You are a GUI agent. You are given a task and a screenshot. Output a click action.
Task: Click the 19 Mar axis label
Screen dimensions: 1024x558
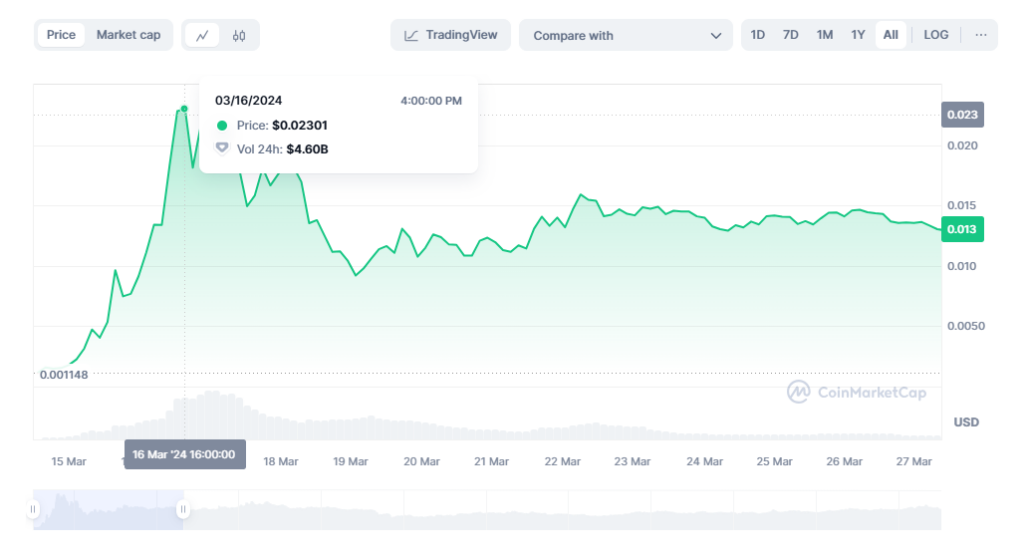tap(351, 461)
